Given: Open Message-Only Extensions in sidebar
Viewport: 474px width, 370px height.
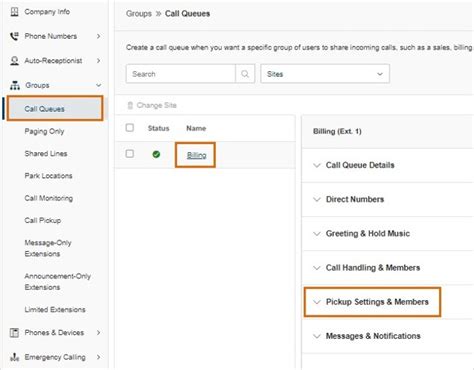Looking at the screenshot, I should pyautogui.click(x=48, y=248).
